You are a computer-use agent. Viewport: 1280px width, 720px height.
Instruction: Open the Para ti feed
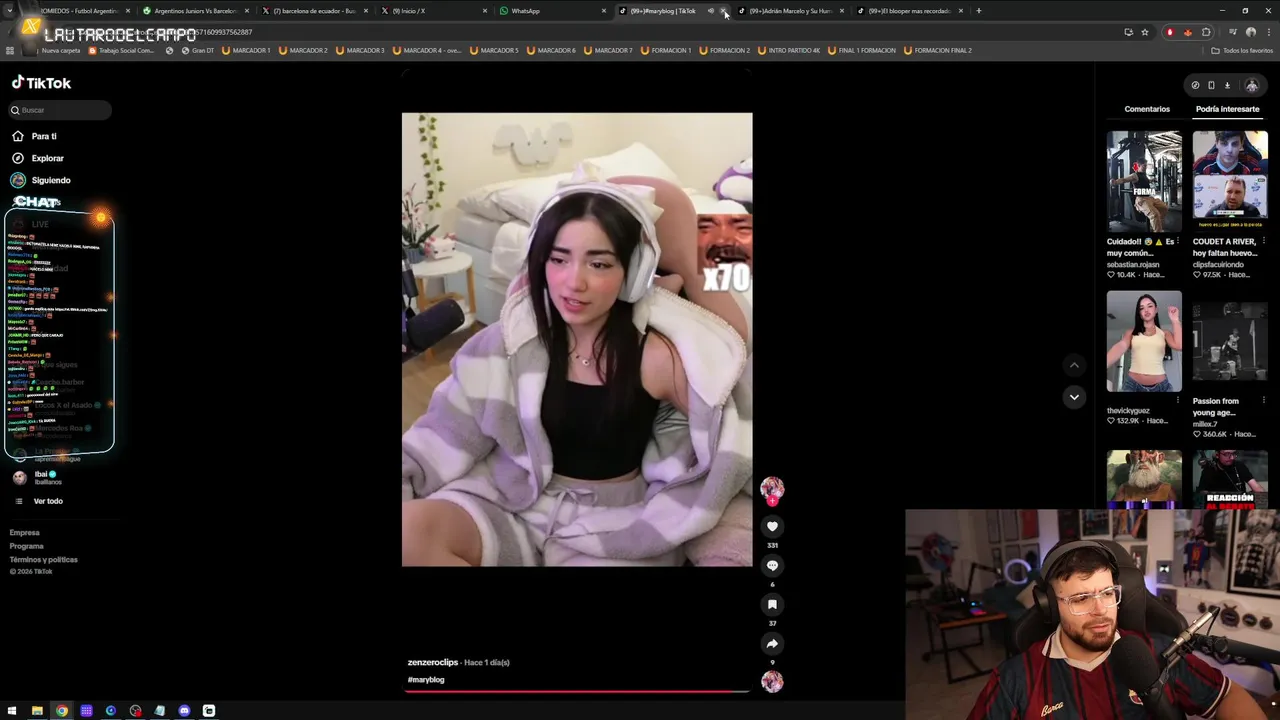coord(34,136)
